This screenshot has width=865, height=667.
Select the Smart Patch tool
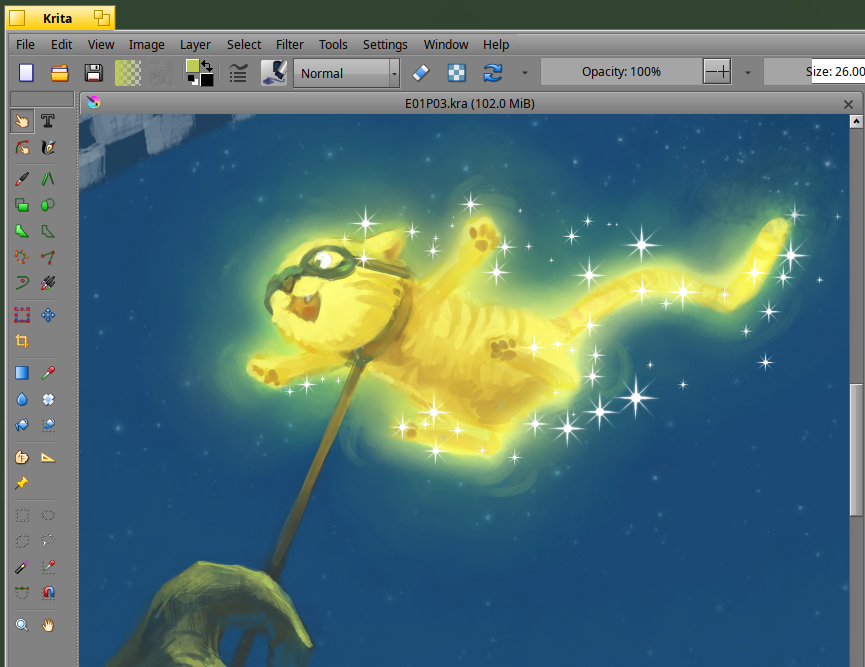(48, 399)
